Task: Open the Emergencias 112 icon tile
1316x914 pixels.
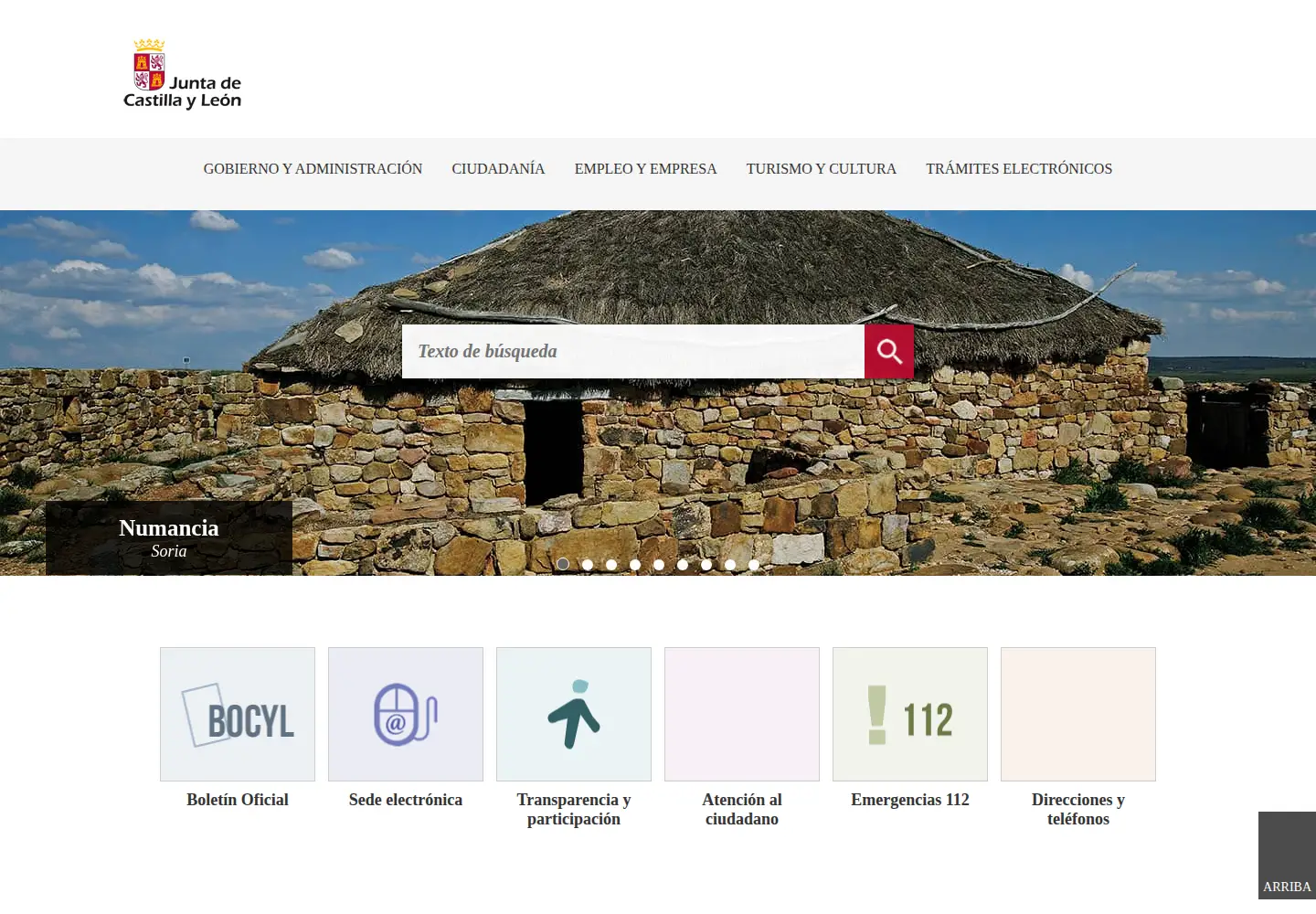Action: coord(910,714)
